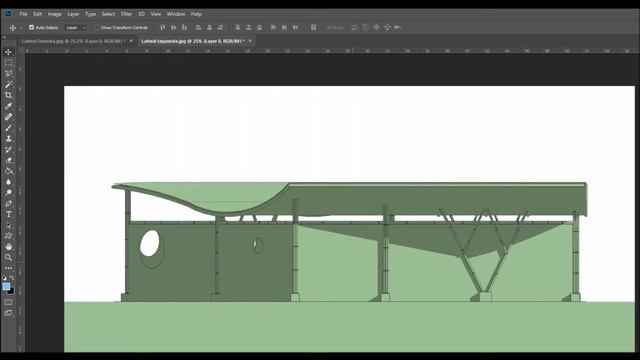640x360 pixels.
Task: Click Align Vertical Centers in options bar
Action: click(173, 27)
